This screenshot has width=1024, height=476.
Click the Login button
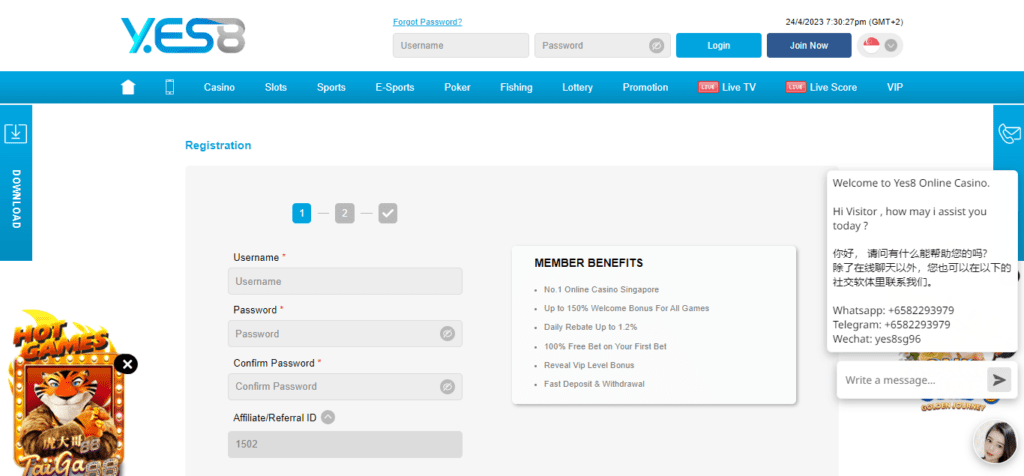pos(718,46)
